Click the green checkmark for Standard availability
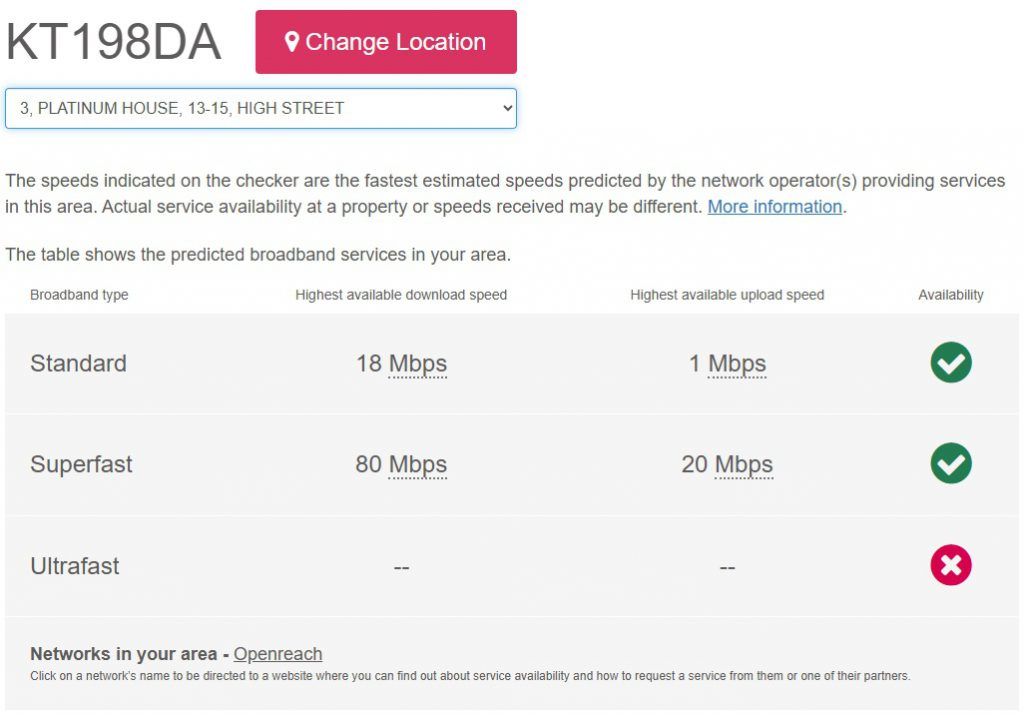The height and width of the screenshot is (715, 1024). (950, 362)
